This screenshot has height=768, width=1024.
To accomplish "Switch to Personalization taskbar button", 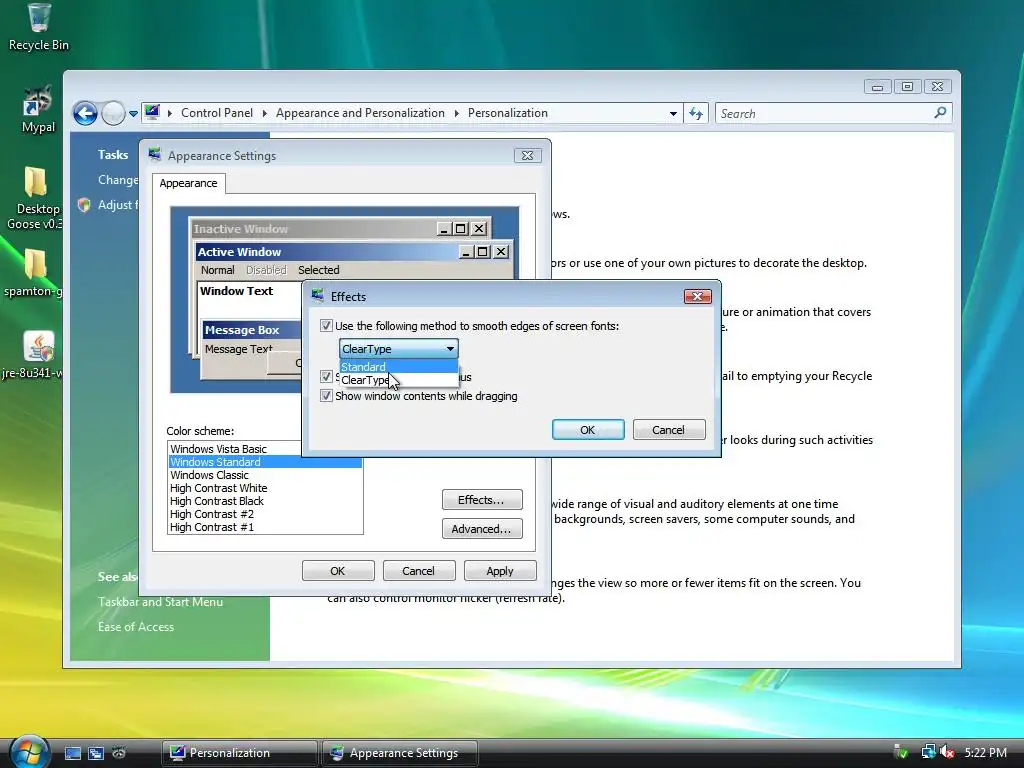I will point(239,753).
